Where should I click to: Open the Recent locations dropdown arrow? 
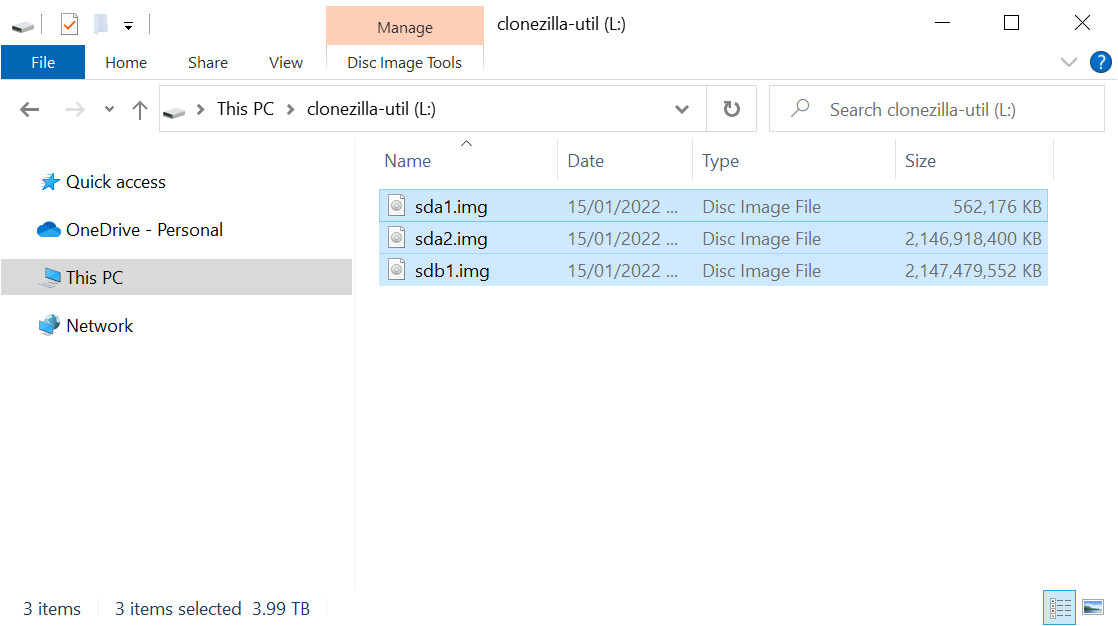pyautogui.click(x=109, y=110)
